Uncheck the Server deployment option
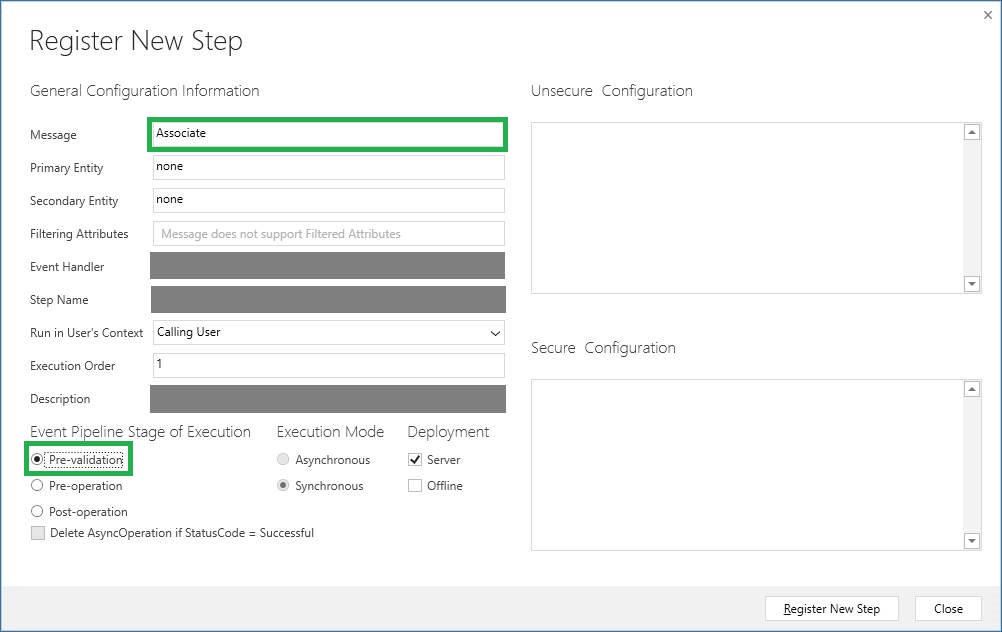 click(x=416, y=459)
